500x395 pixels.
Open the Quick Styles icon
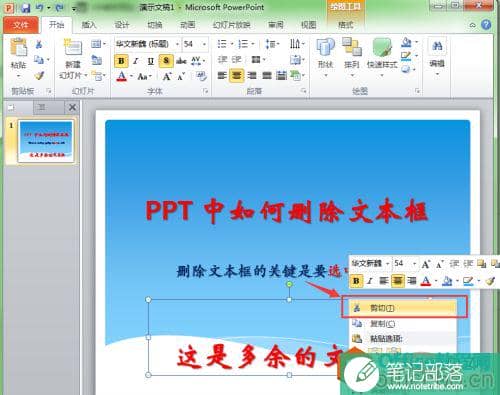tap(382, 47)
